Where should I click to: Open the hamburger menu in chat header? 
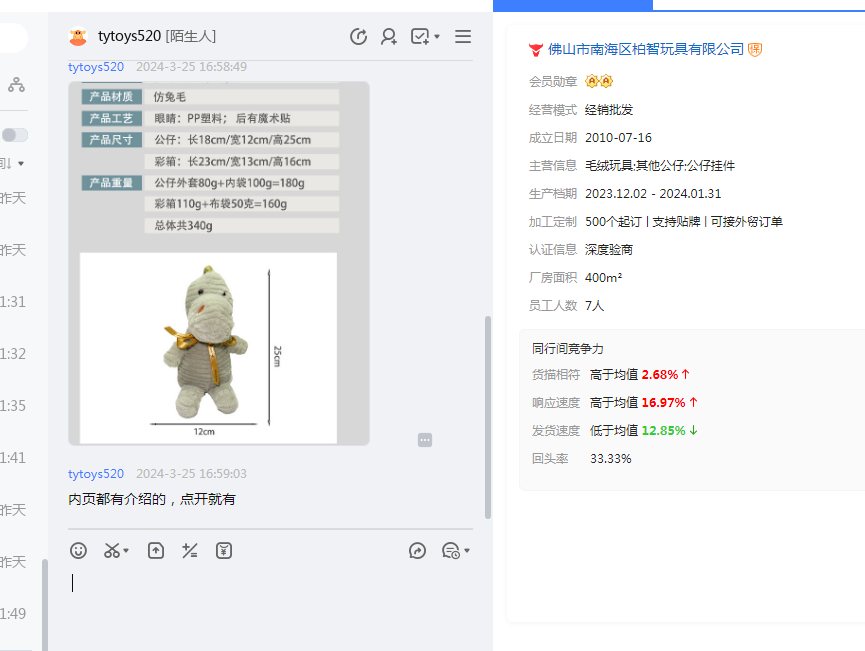coord(463,37)
